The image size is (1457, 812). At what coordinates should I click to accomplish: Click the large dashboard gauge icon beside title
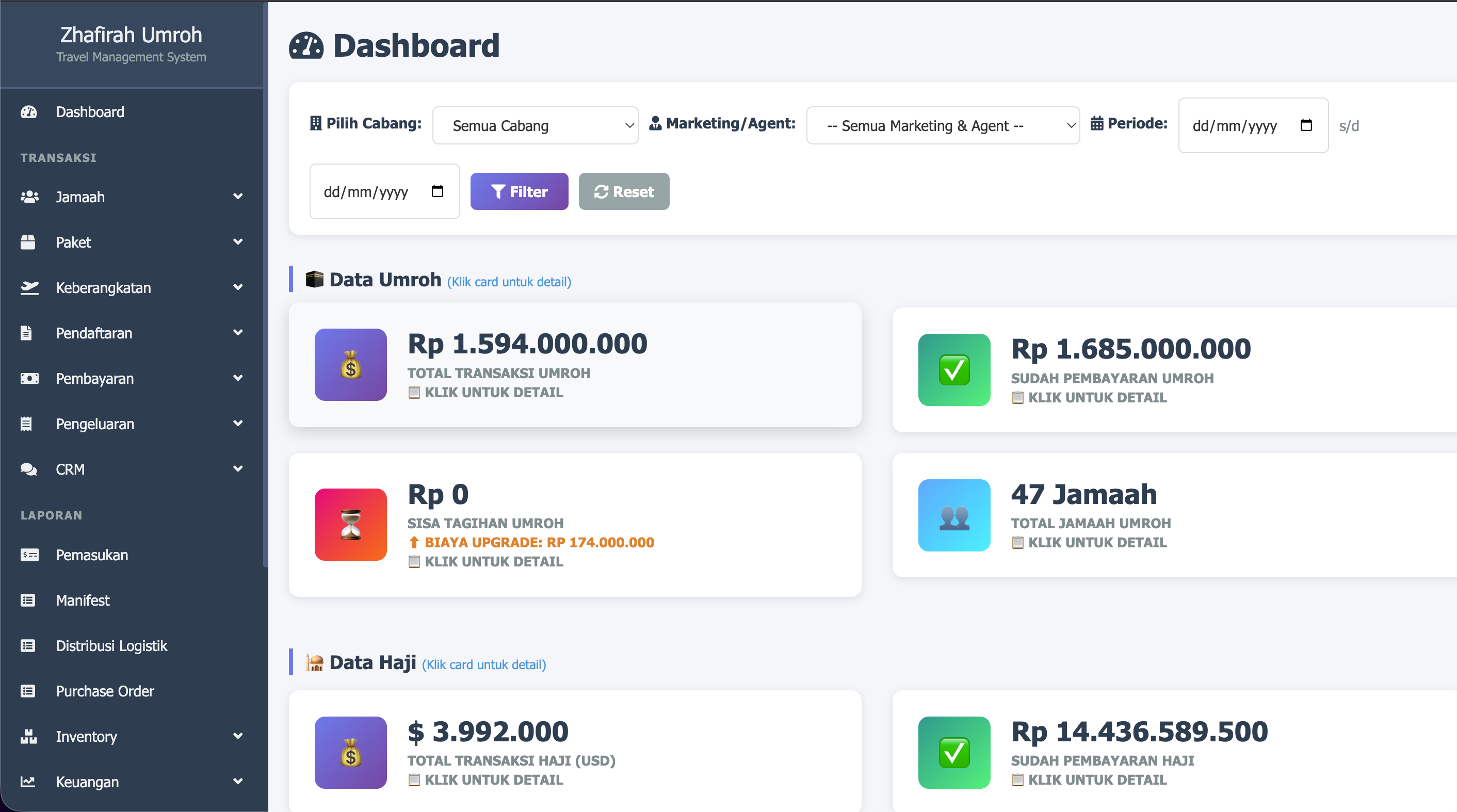pos(306,46)
